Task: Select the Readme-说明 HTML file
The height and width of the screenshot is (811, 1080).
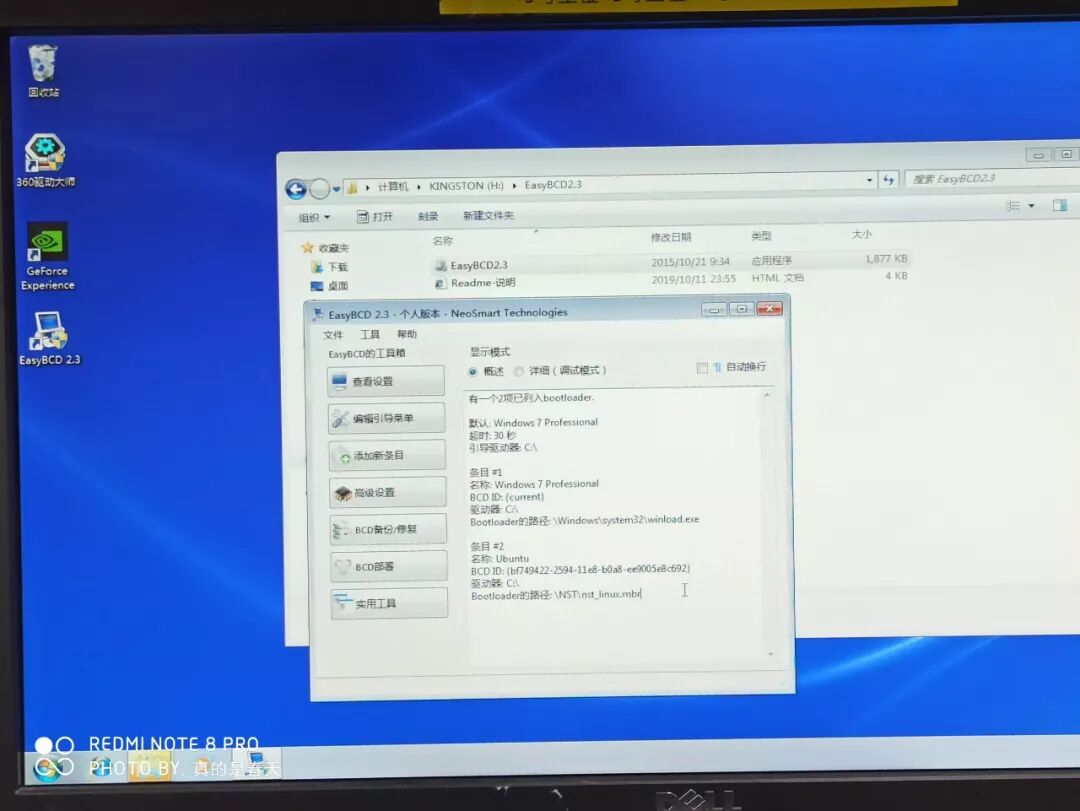Action: point(475,283)
